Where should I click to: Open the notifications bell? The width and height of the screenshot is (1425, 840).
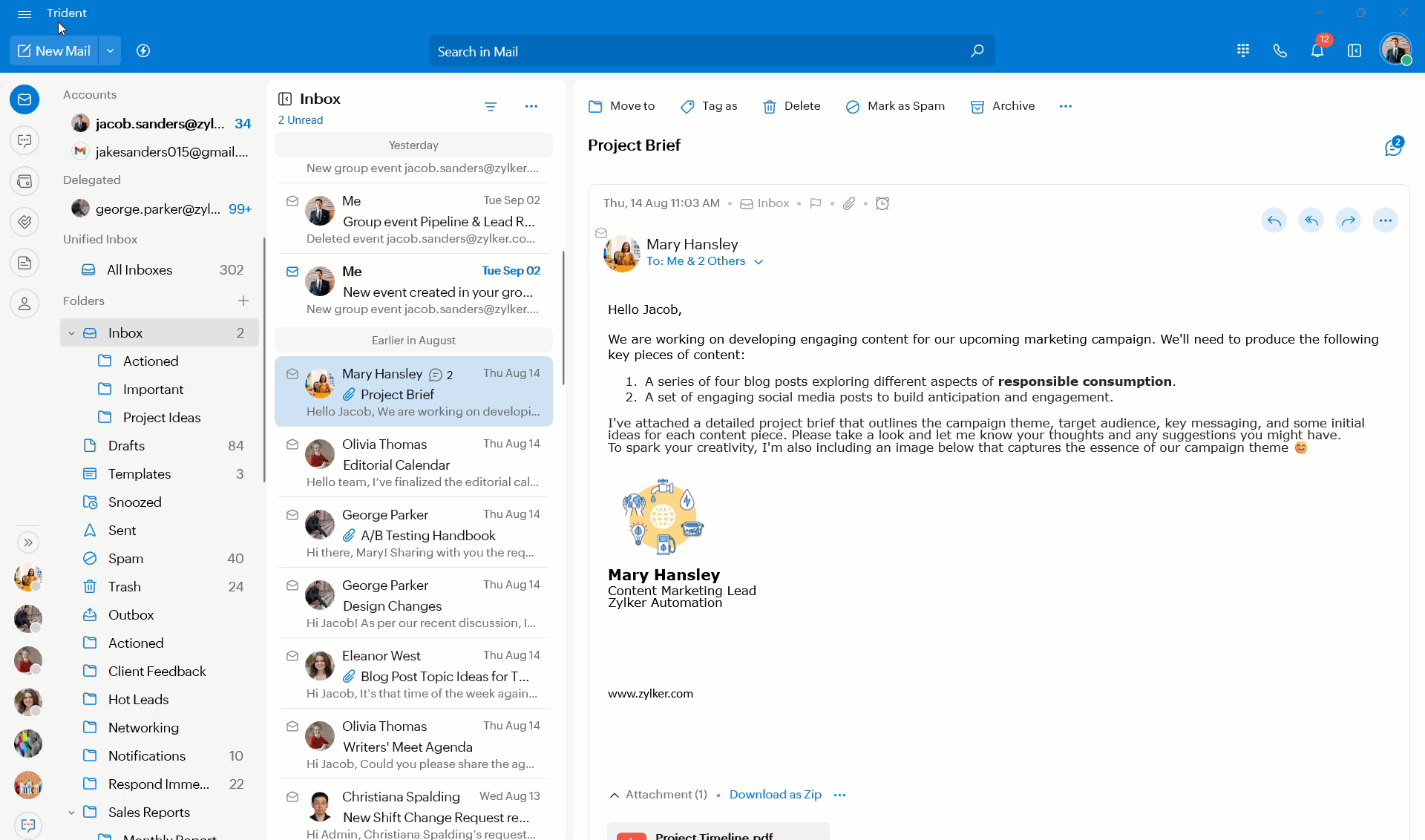tap(1317, 51)
